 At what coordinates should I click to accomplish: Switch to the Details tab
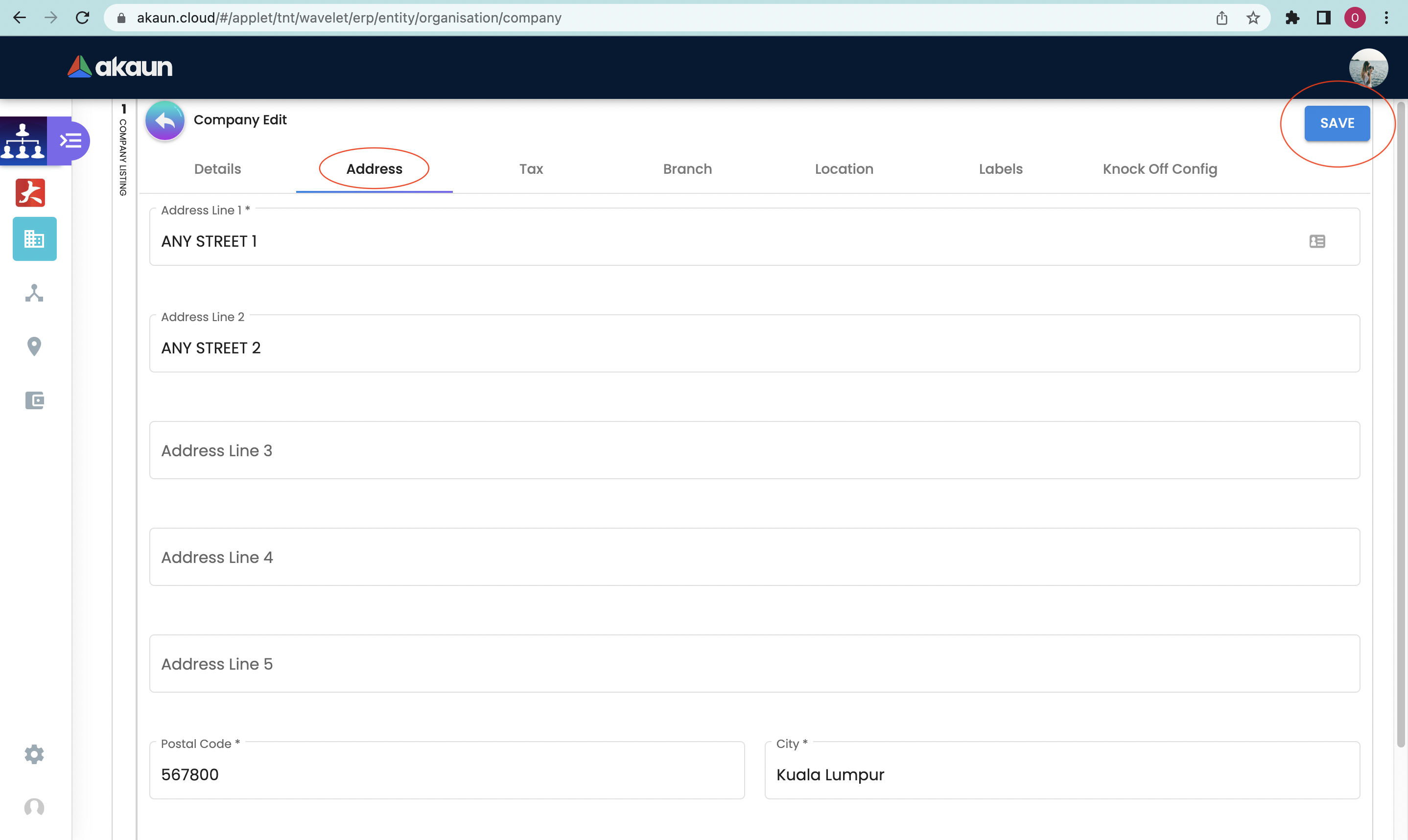click(x=217, y=169)
